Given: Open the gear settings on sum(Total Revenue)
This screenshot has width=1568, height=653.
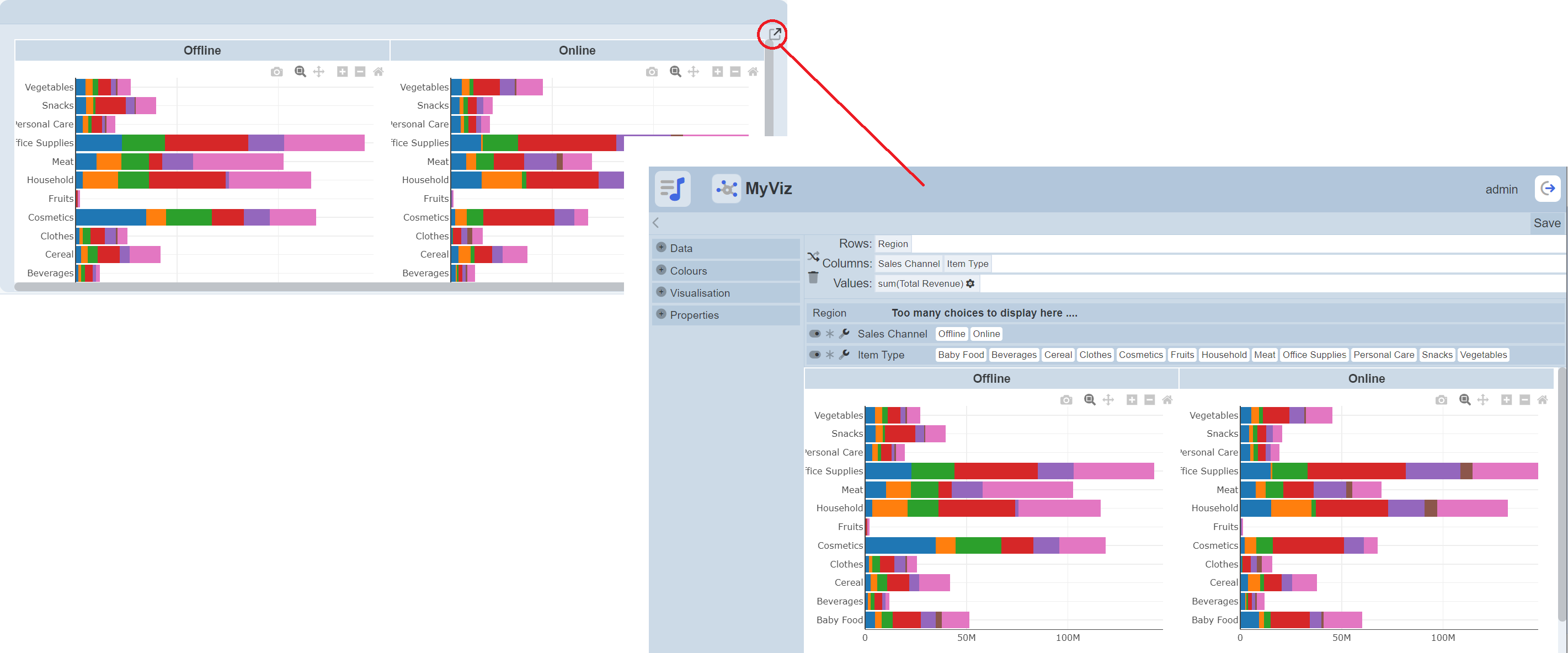Looking at the screenshot, I should click(x=970, y=283).
